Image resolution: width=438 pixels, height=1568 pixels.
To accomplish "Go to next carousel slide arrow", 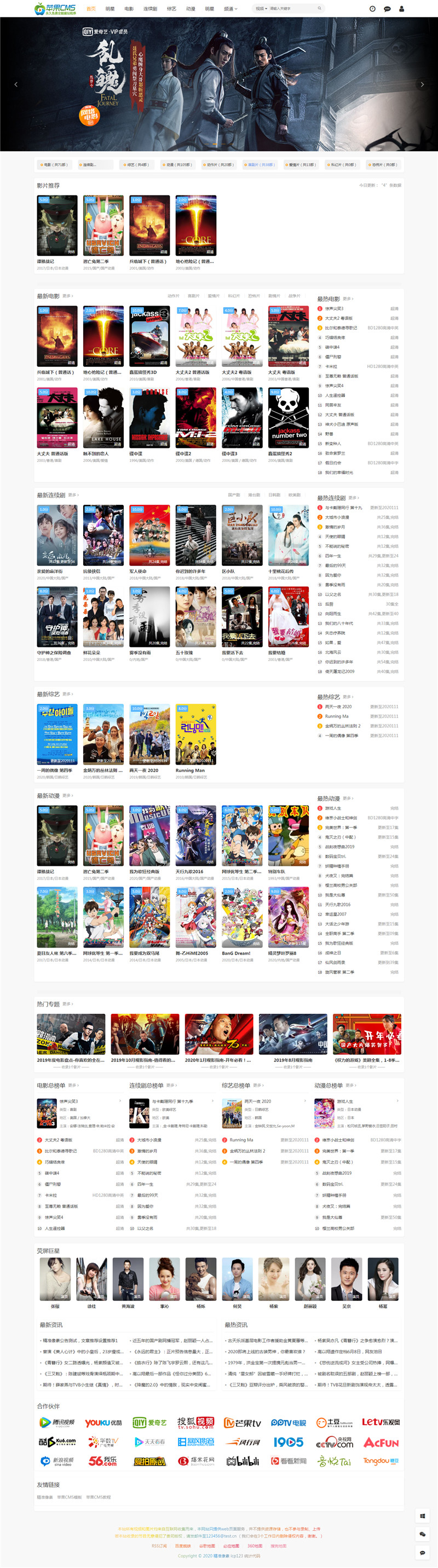I will click(x=422, y=84).
